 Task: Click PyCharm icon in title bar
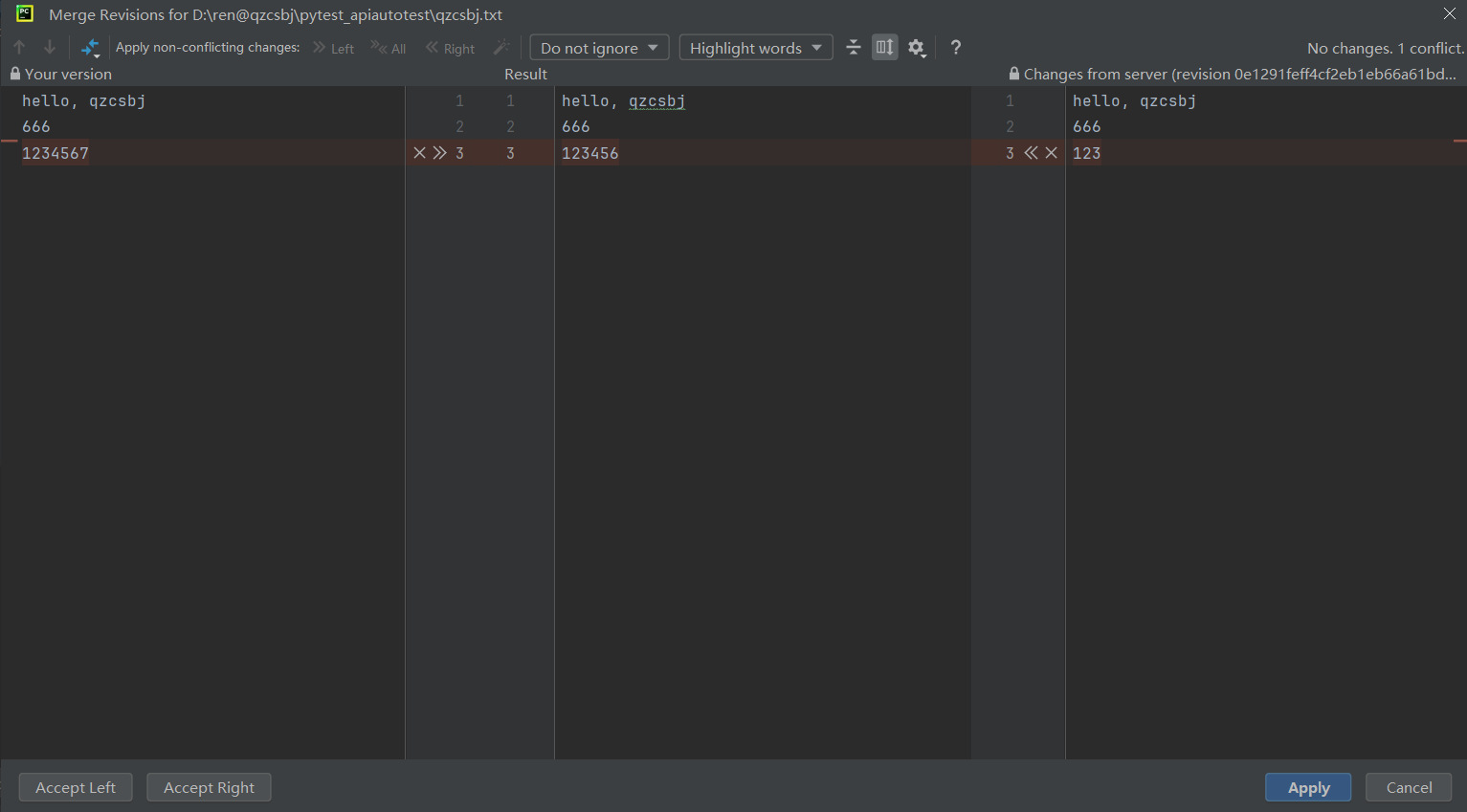coord(25,13)
